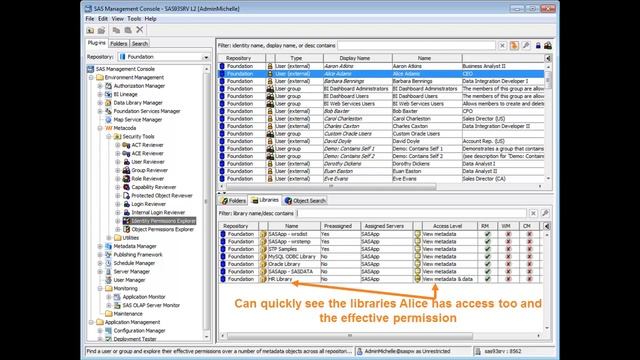640x360 pixels.
Task: Click the up-folder icon in main toolbar
Action: point(90,30)
